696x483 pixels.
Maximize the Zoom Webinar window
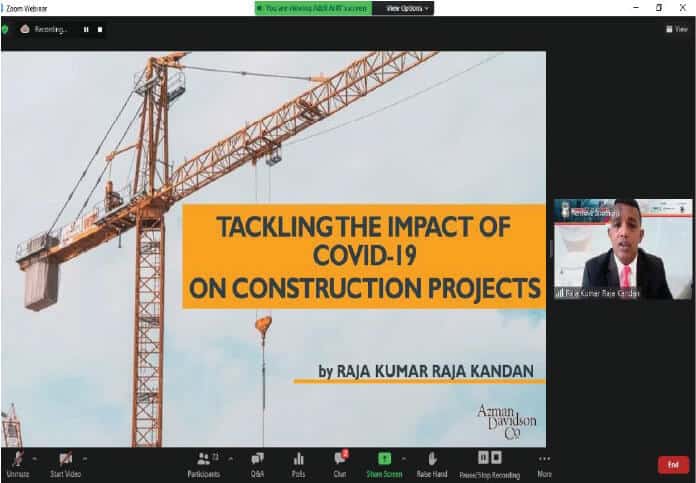[659, 8]
